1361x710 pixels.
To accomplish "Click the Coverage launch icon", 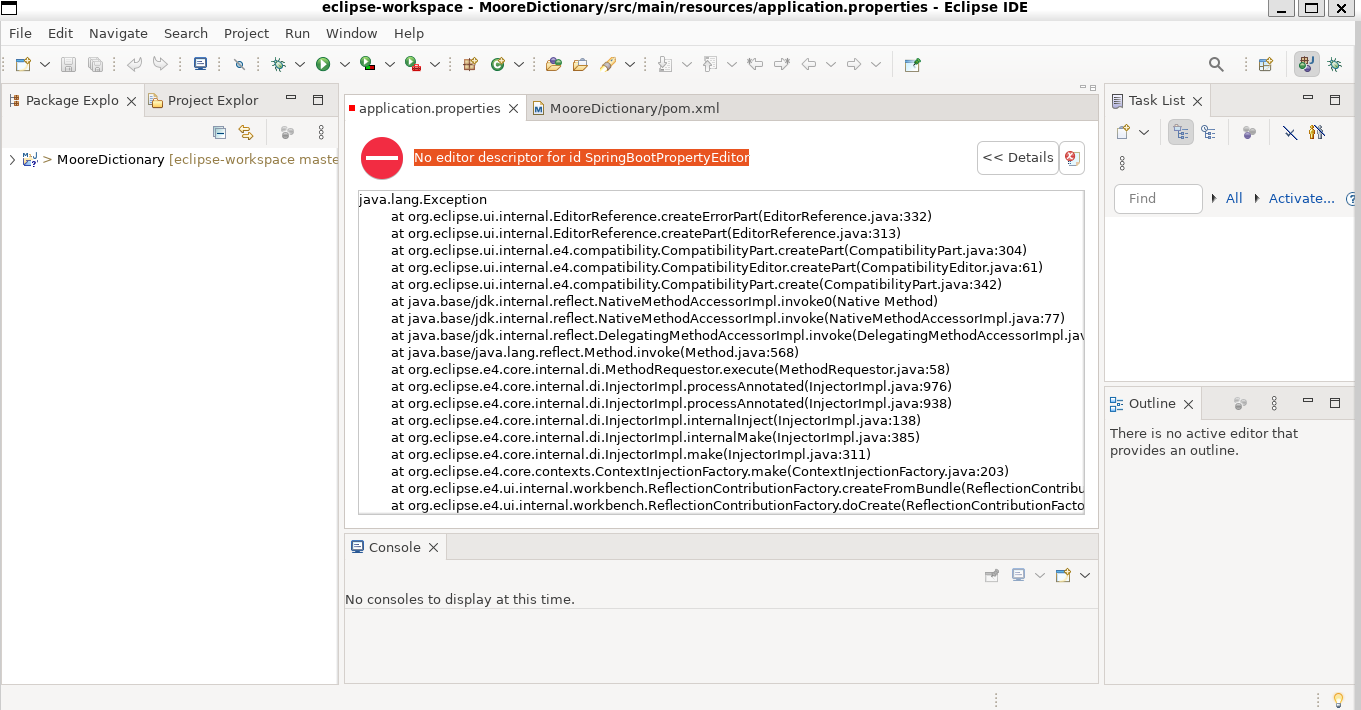I will pyautogui.click(x=367, y=64).
